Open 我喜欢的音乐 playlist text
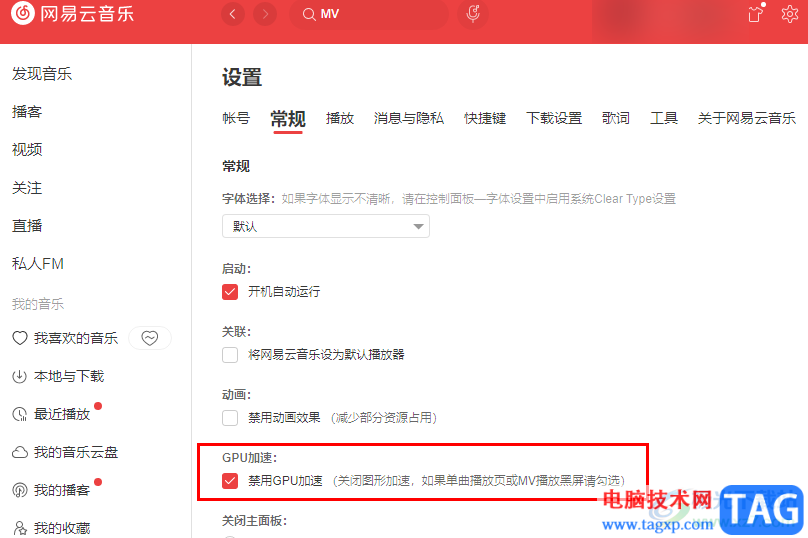The image size is (808, 538). click(76, 338)
